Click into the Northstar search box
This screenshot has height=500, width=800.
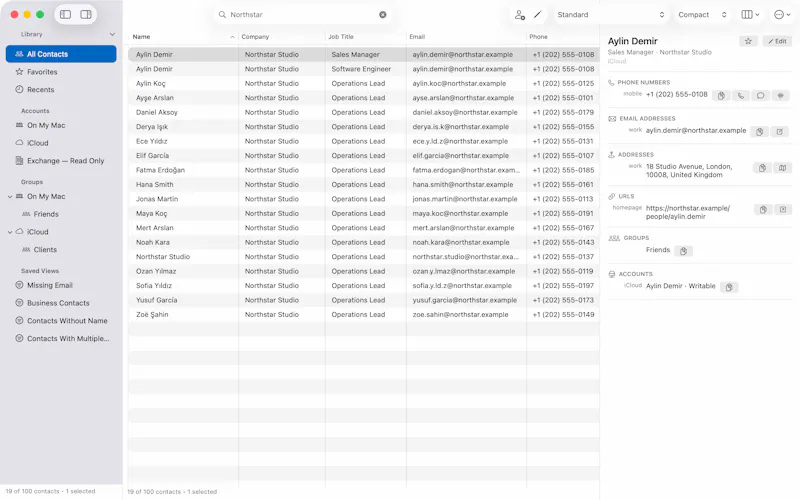(x=302, y=15)
